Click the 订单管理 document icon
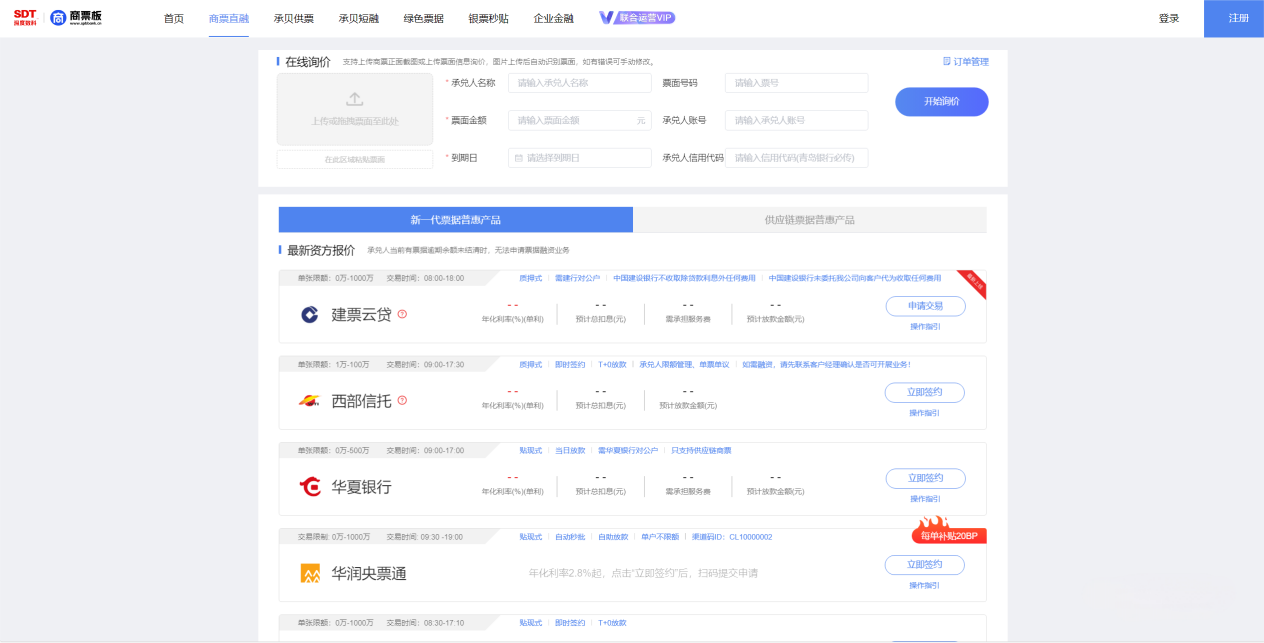 (947, 62)
